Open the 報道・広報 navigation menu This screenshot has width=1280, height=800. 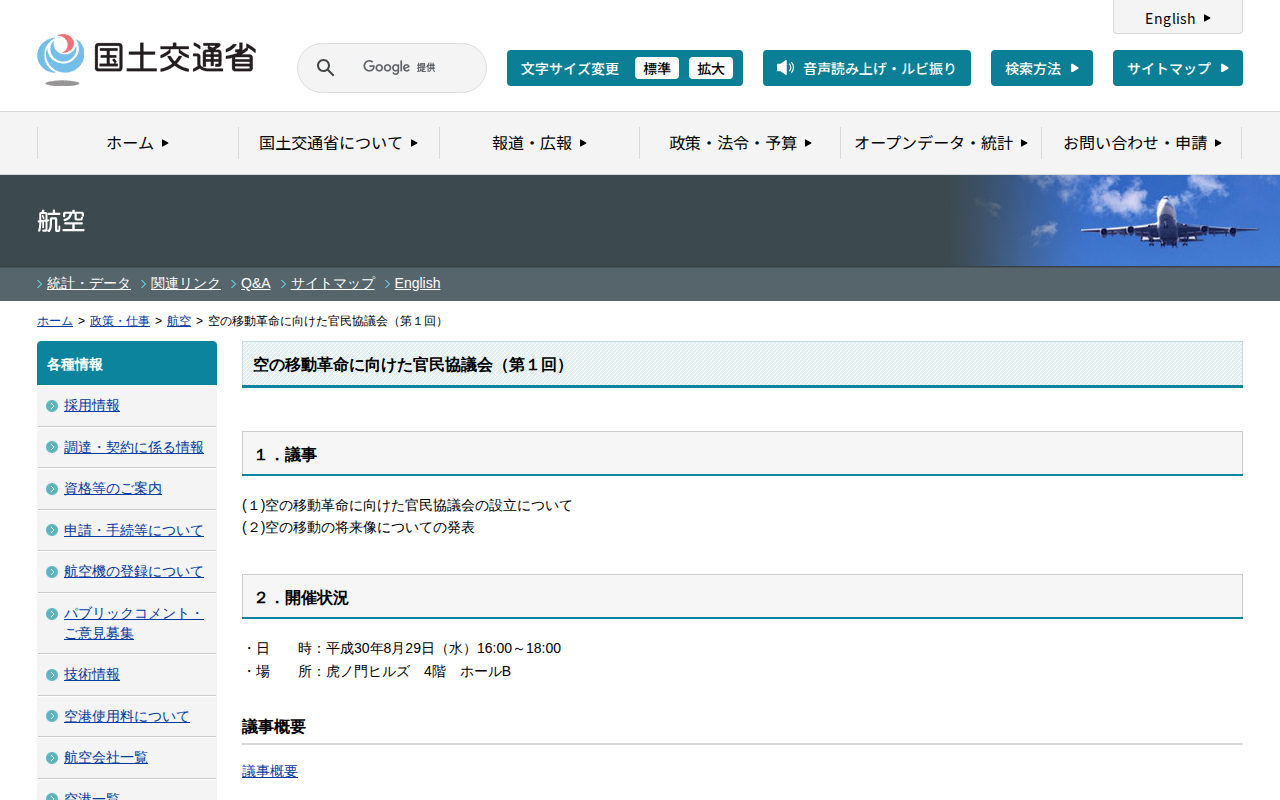coord(539,143)
